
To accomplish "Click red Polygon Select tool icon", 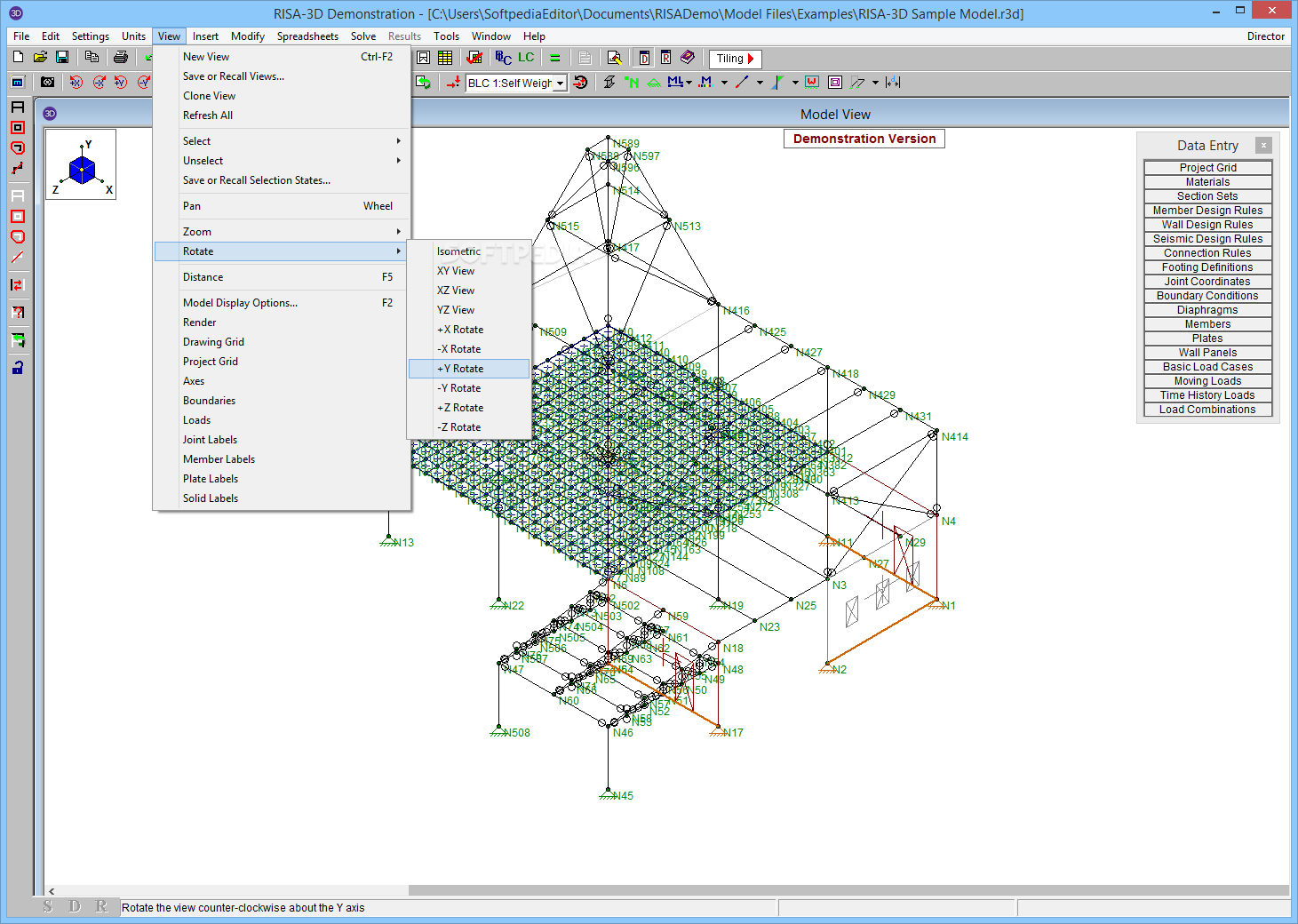I will pyautogui.click(x=18, y=147).
